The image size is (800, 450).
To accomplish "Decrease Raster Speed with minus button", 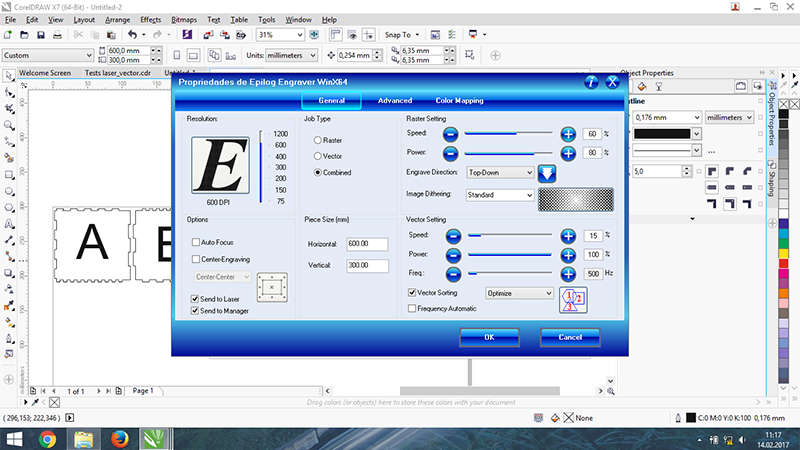I will coord(450,134).
